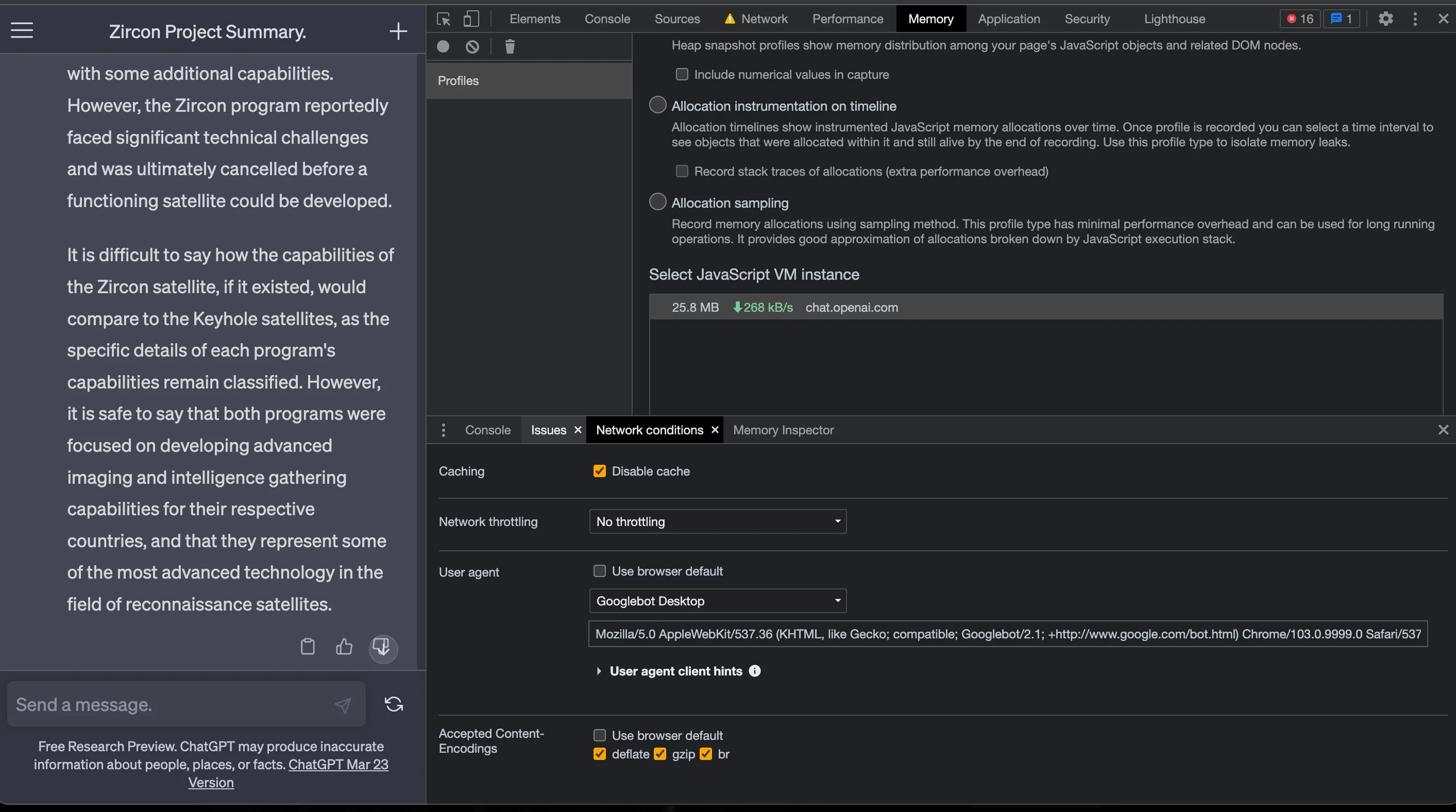Open the Googlebot Desktop user agent dropdown
Viewport: 1456px width, 812px height.
coord(718,601)
